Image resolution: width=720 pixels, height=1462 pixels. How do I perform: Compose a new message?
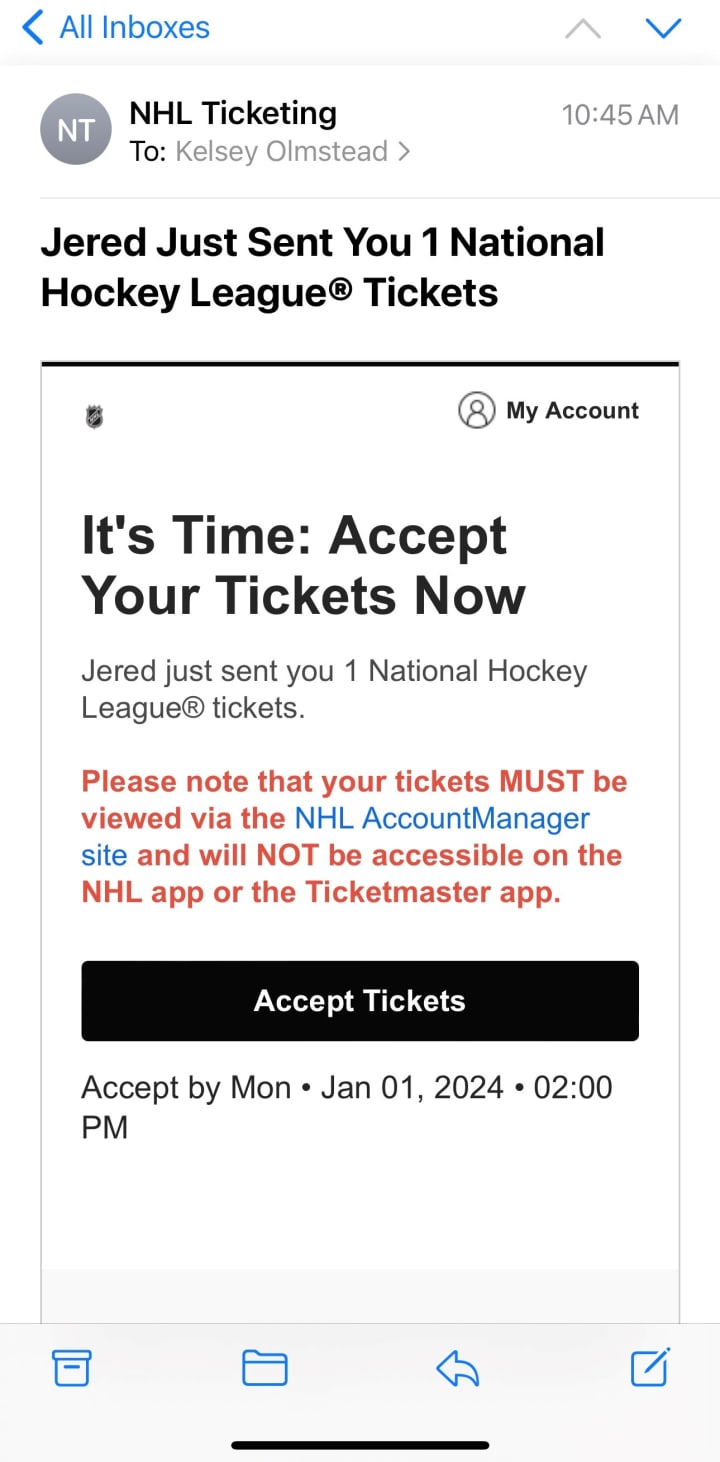(x=650, y=1368)
